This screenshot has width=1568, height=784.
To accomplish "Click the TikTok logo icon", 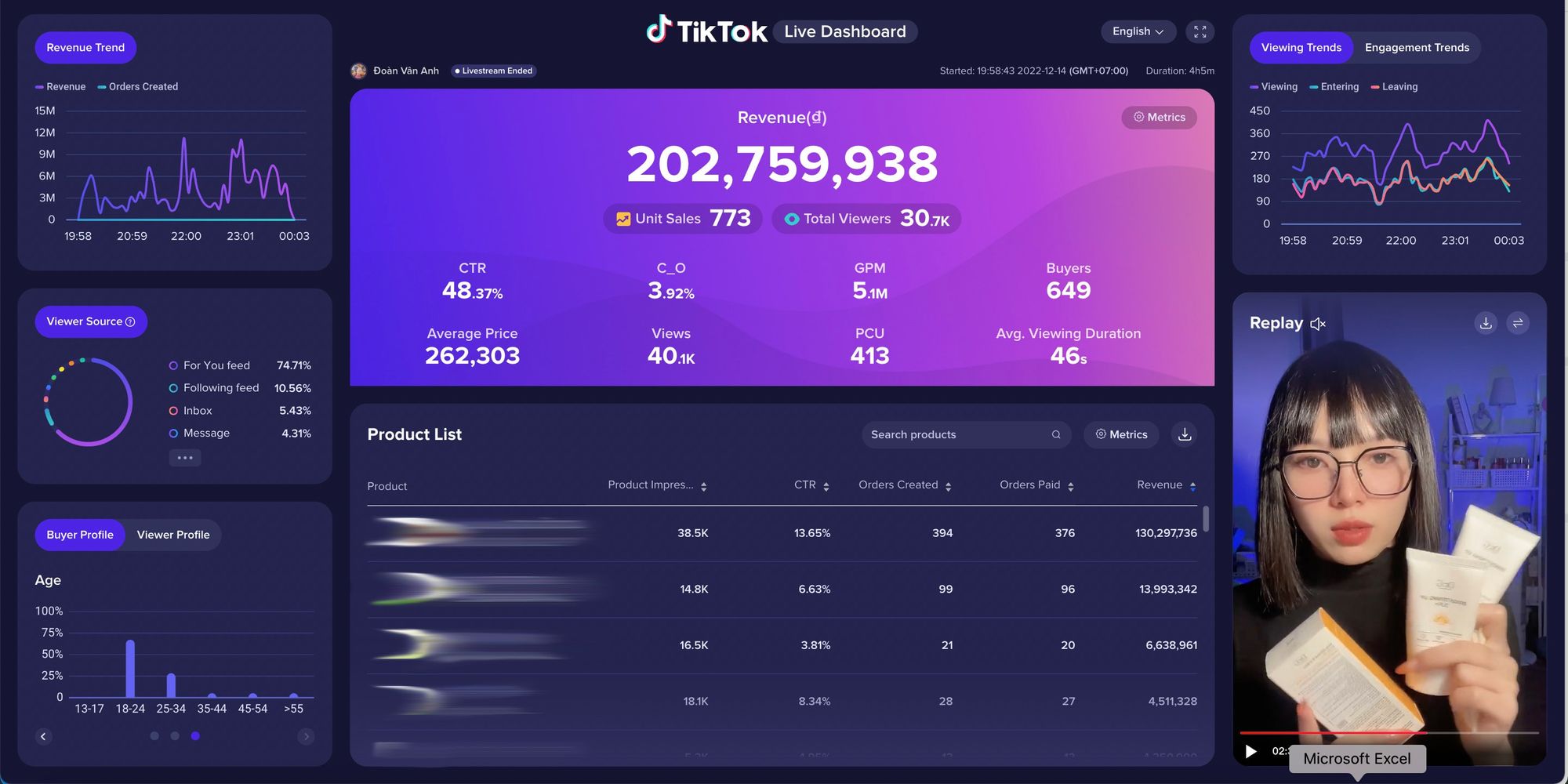I will 659,30.
